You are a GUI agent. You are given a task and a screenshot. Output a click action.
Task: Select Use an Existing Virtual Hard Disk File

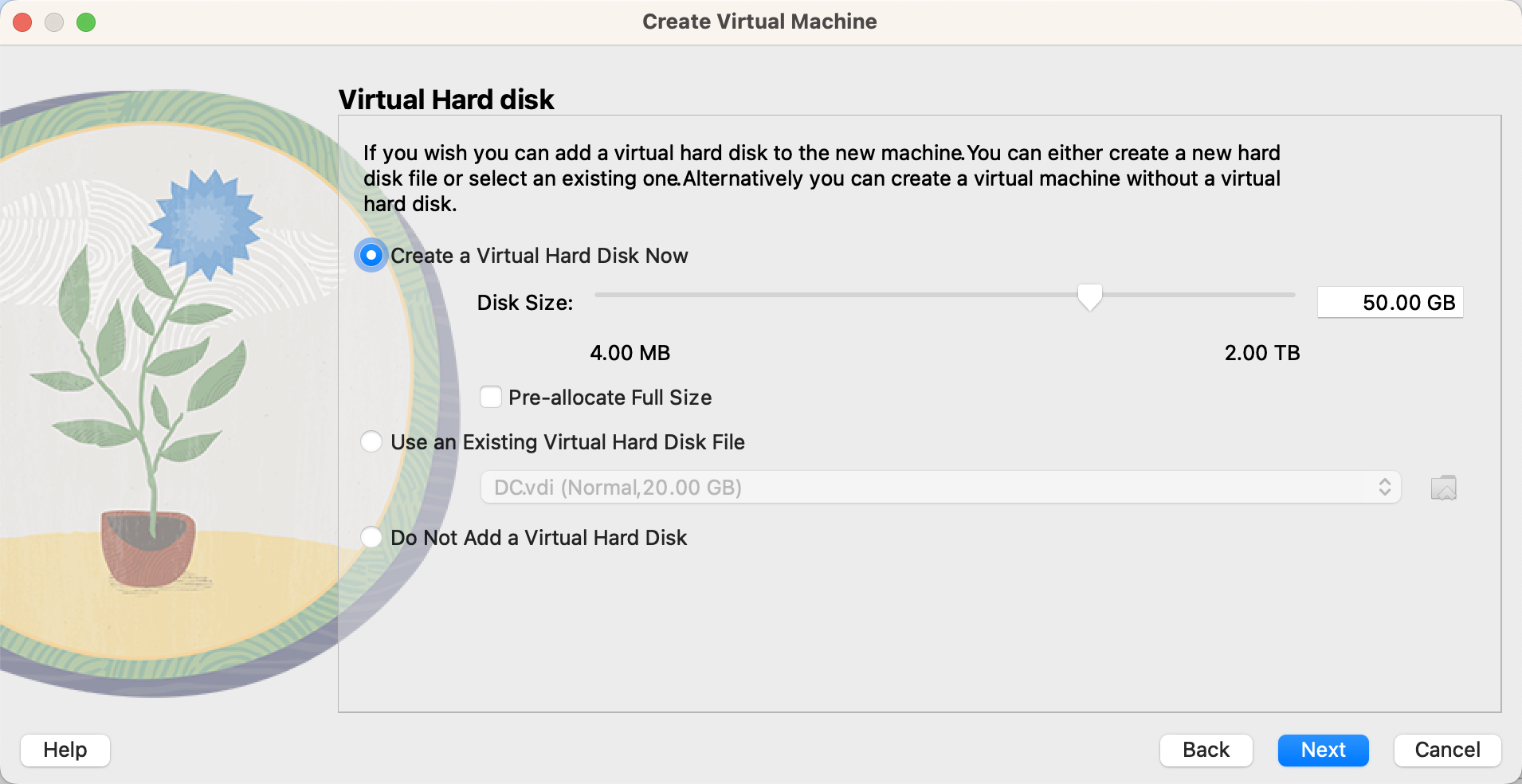(x=371, y=442)
